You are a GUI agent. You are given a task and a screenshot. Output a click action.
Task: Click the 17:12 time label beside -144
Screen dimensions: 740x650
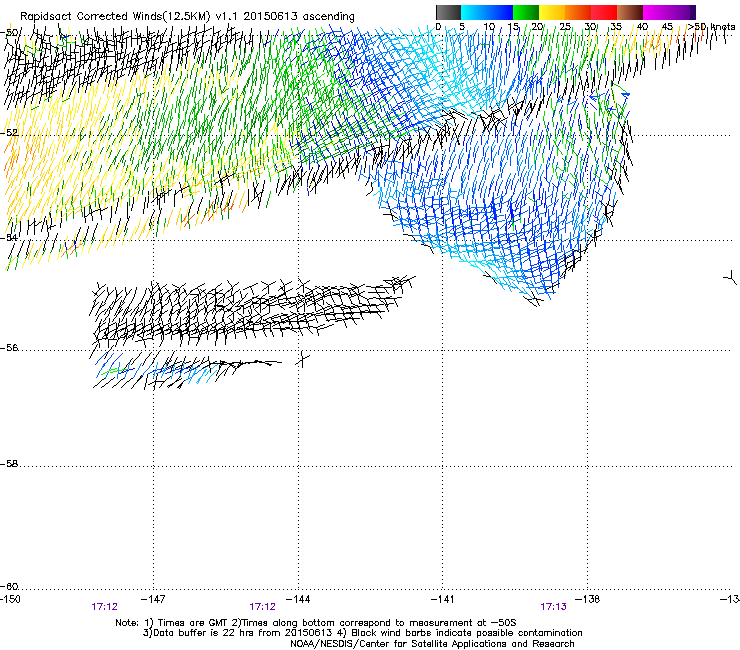click(262, 607)
